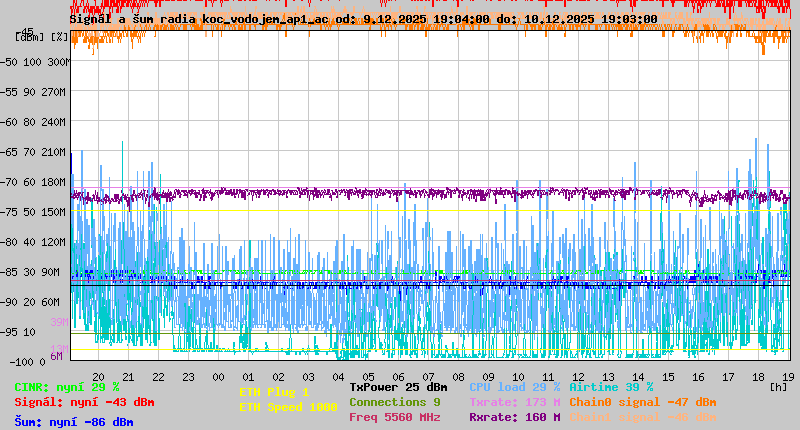This screenshot has height=430, width=800.
Task: Select the cyan Airtime legend entry
Action: click(x=611, y=387)
